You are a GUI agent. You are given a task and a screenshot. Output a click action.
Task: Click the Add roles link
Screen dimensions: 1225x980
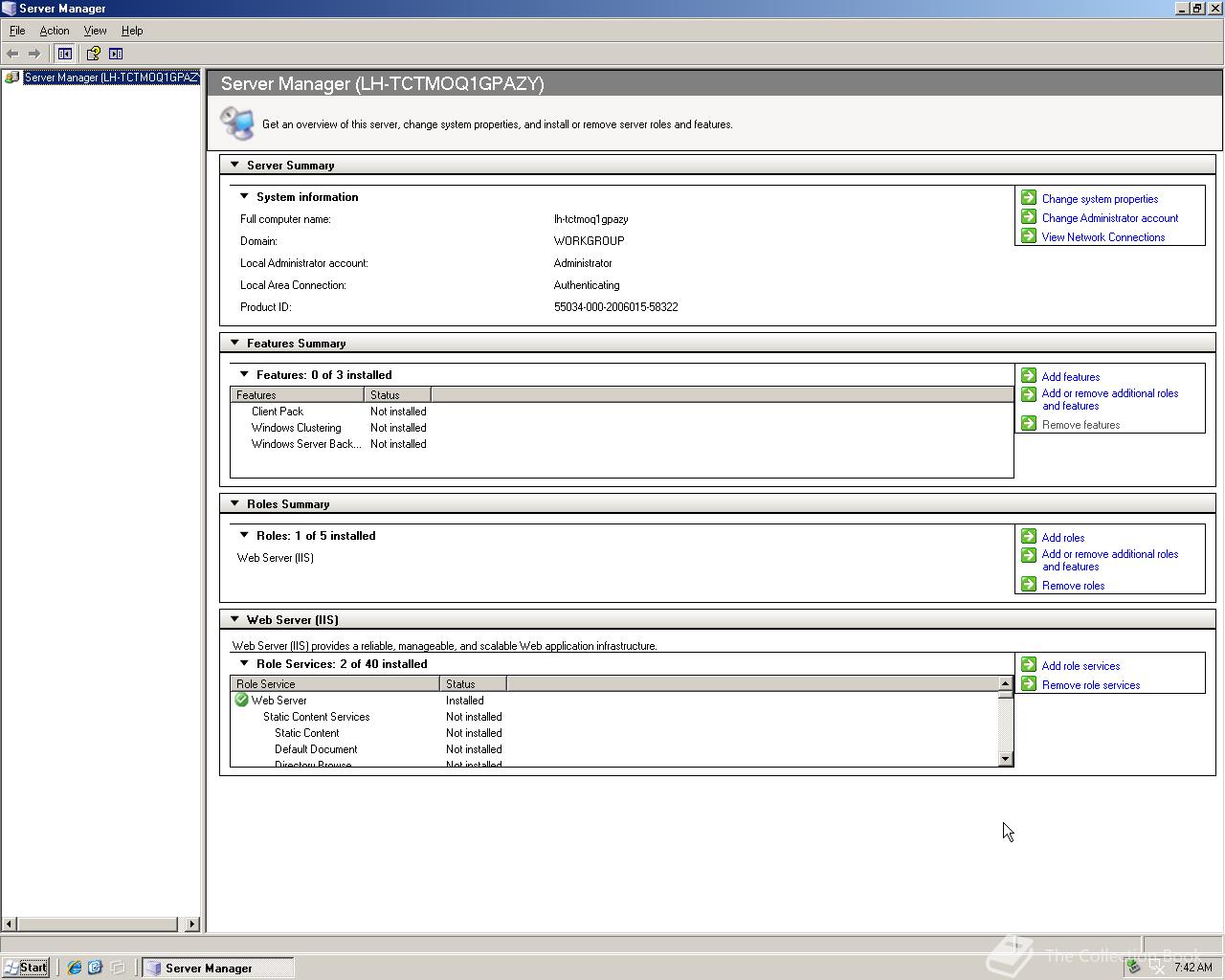(1063, 538)
